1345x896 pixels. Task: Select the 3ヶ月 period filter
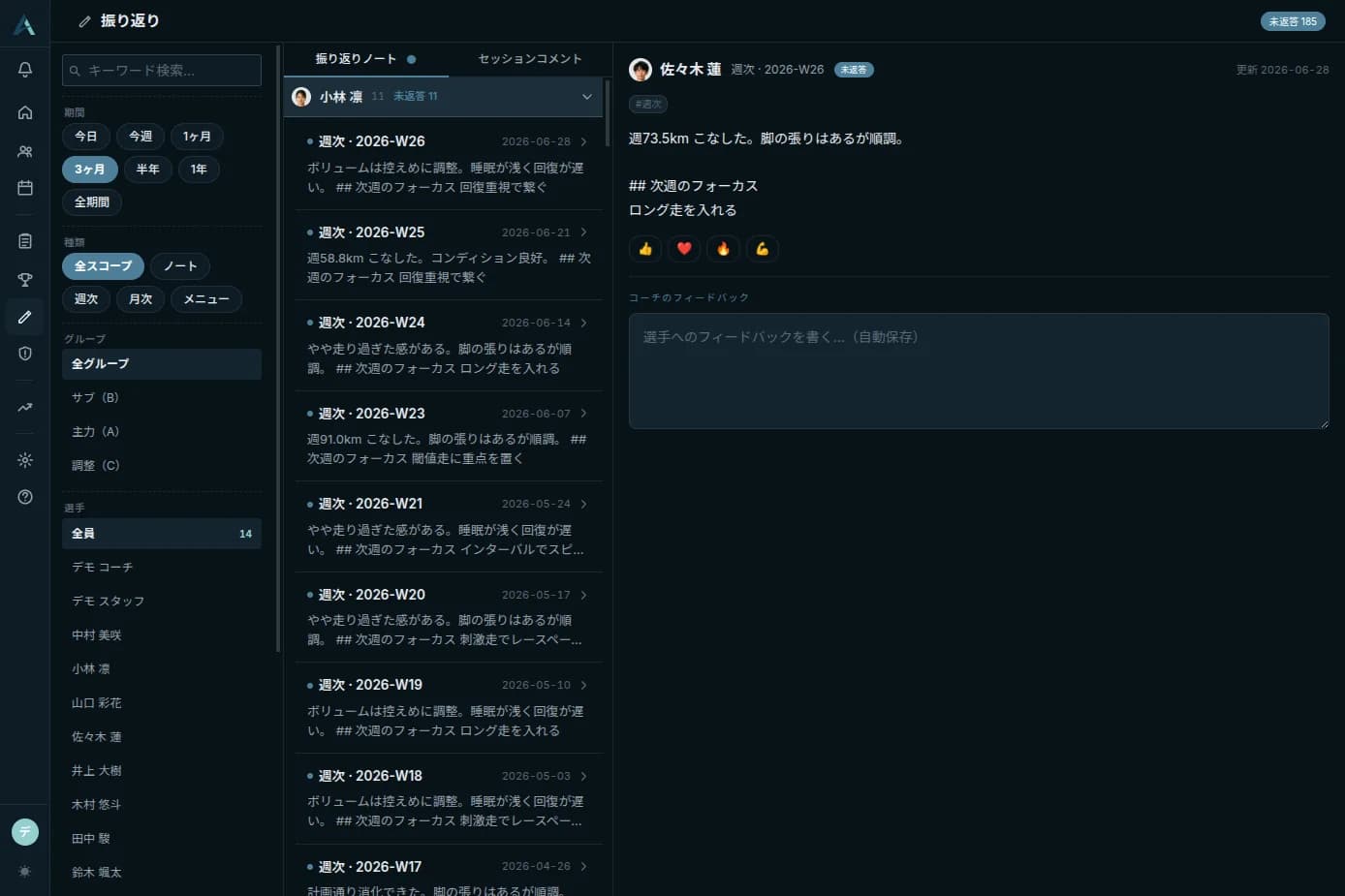90,170
